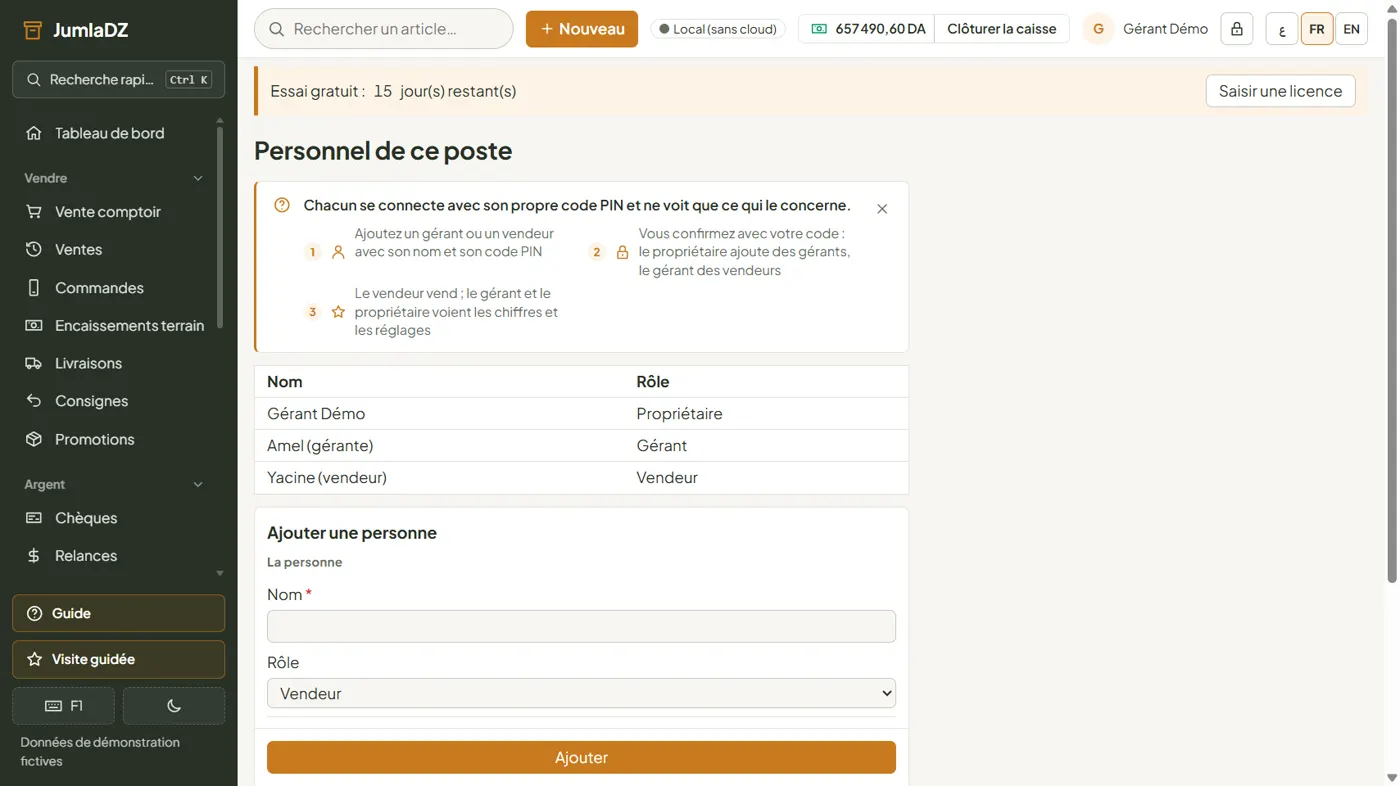Viewport: 1400px width, 786px height.
Task: Open the Guide button
Action: coord(118,614)
